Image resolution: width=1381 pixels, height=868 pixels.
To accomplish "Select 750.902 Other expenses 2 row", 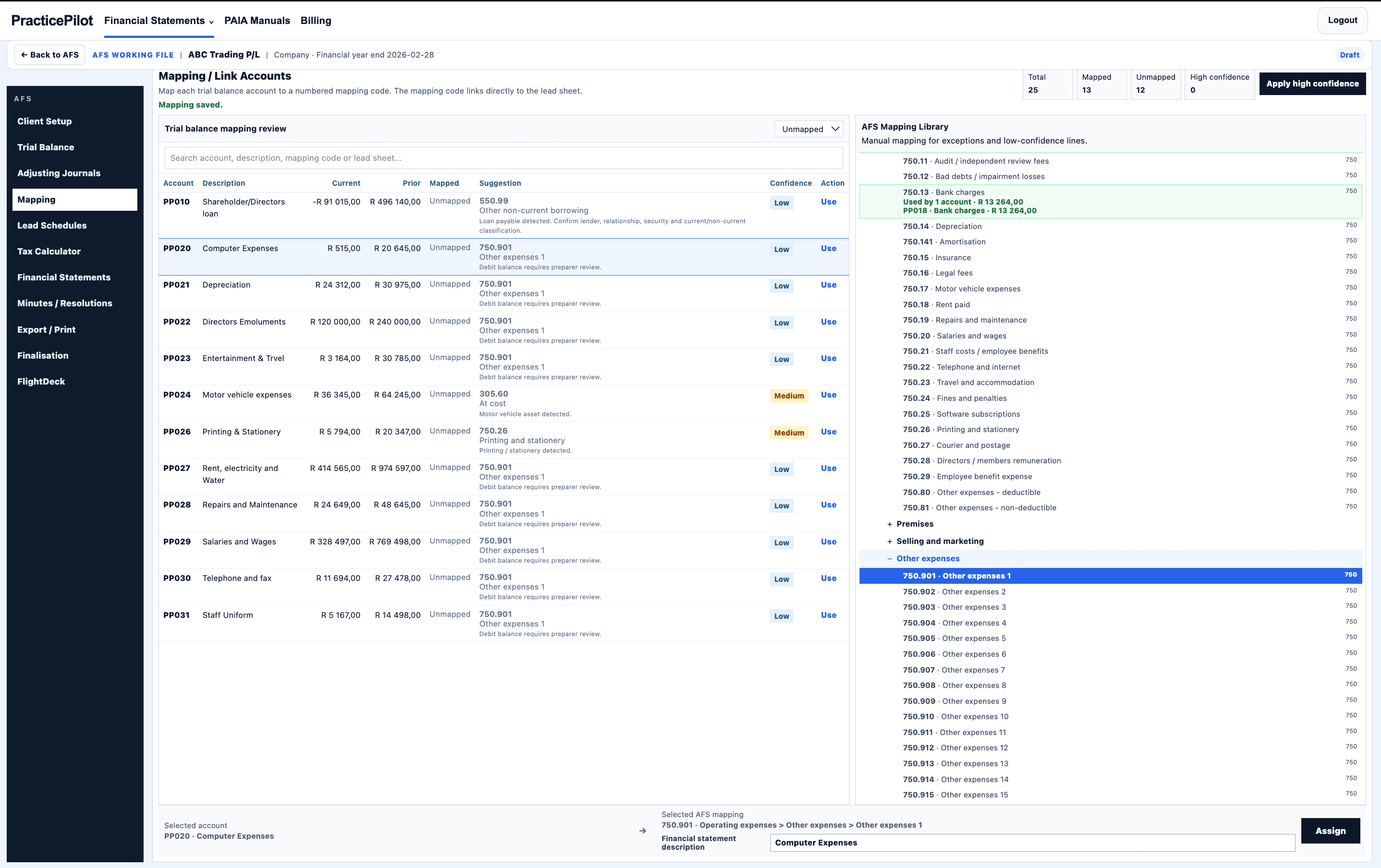I will (1110, 591).
